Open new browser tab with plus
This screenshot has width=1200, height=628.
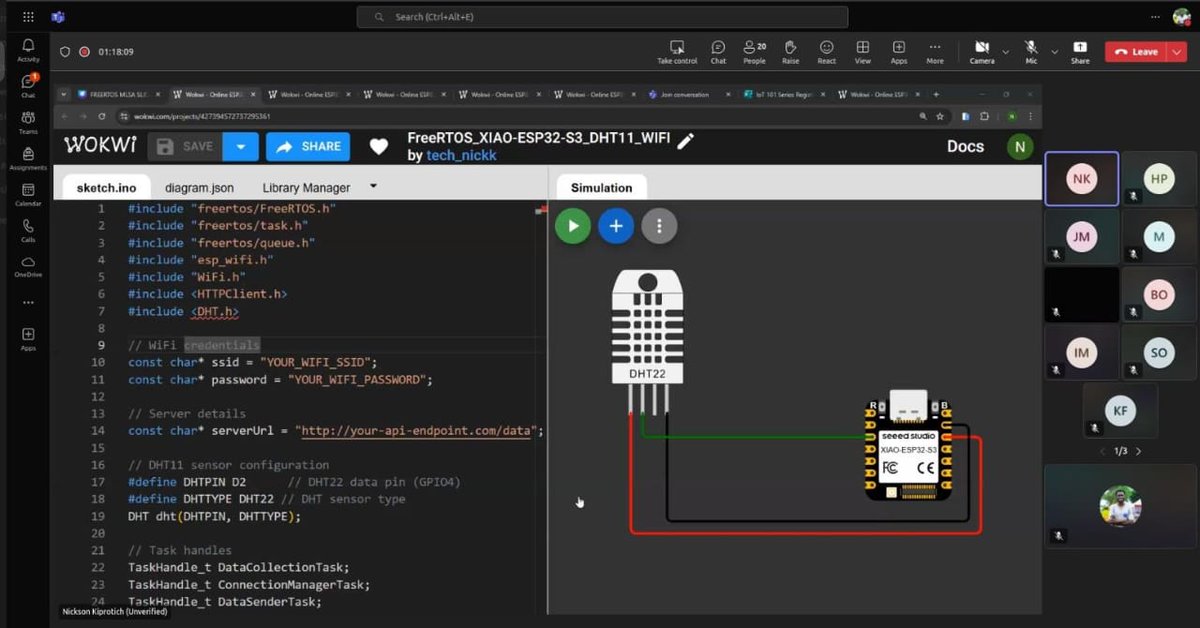(935, 95)
